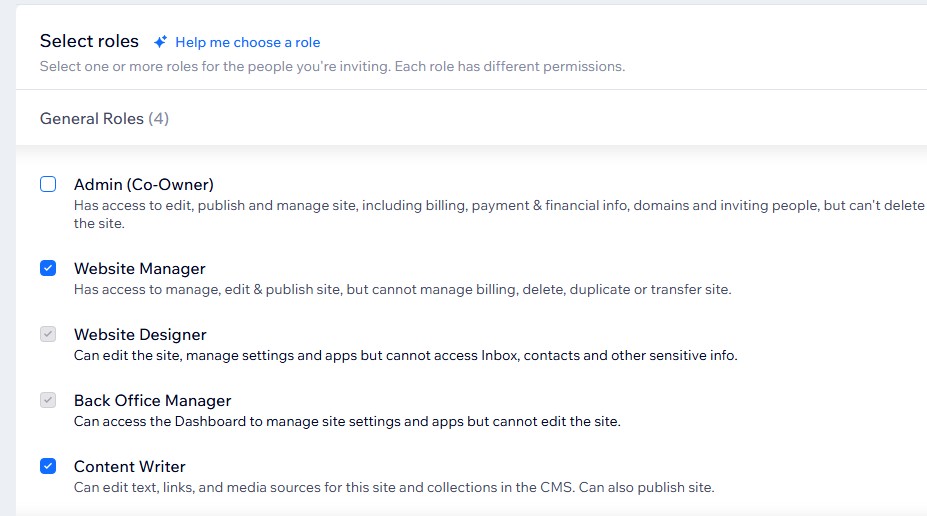Deselect the Content Writer checkbox
This screenshot has height=516, width=927.
click(48, 466)
